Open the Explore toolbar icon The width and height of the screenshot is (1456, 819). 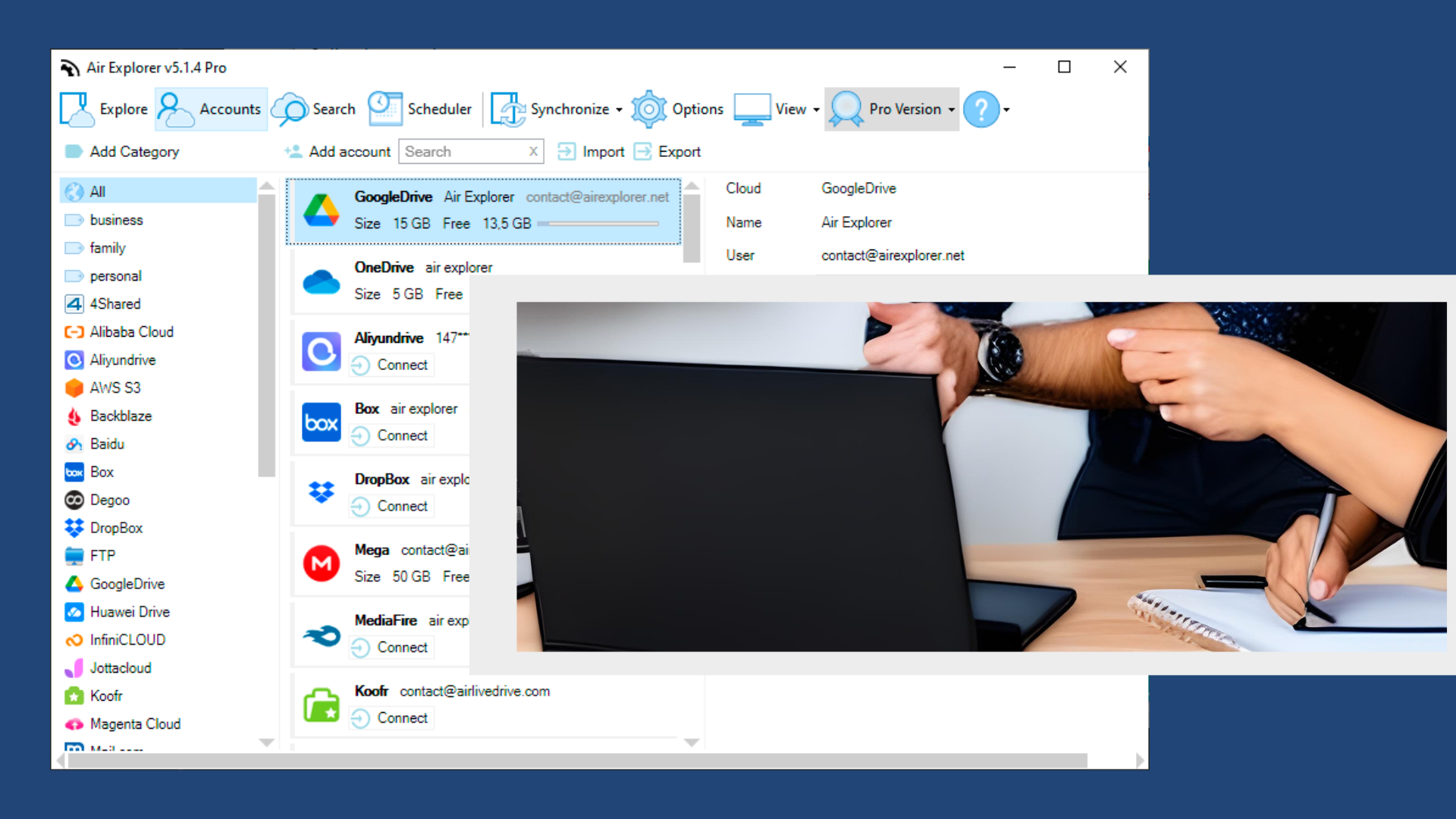click(x=77, y=110)
